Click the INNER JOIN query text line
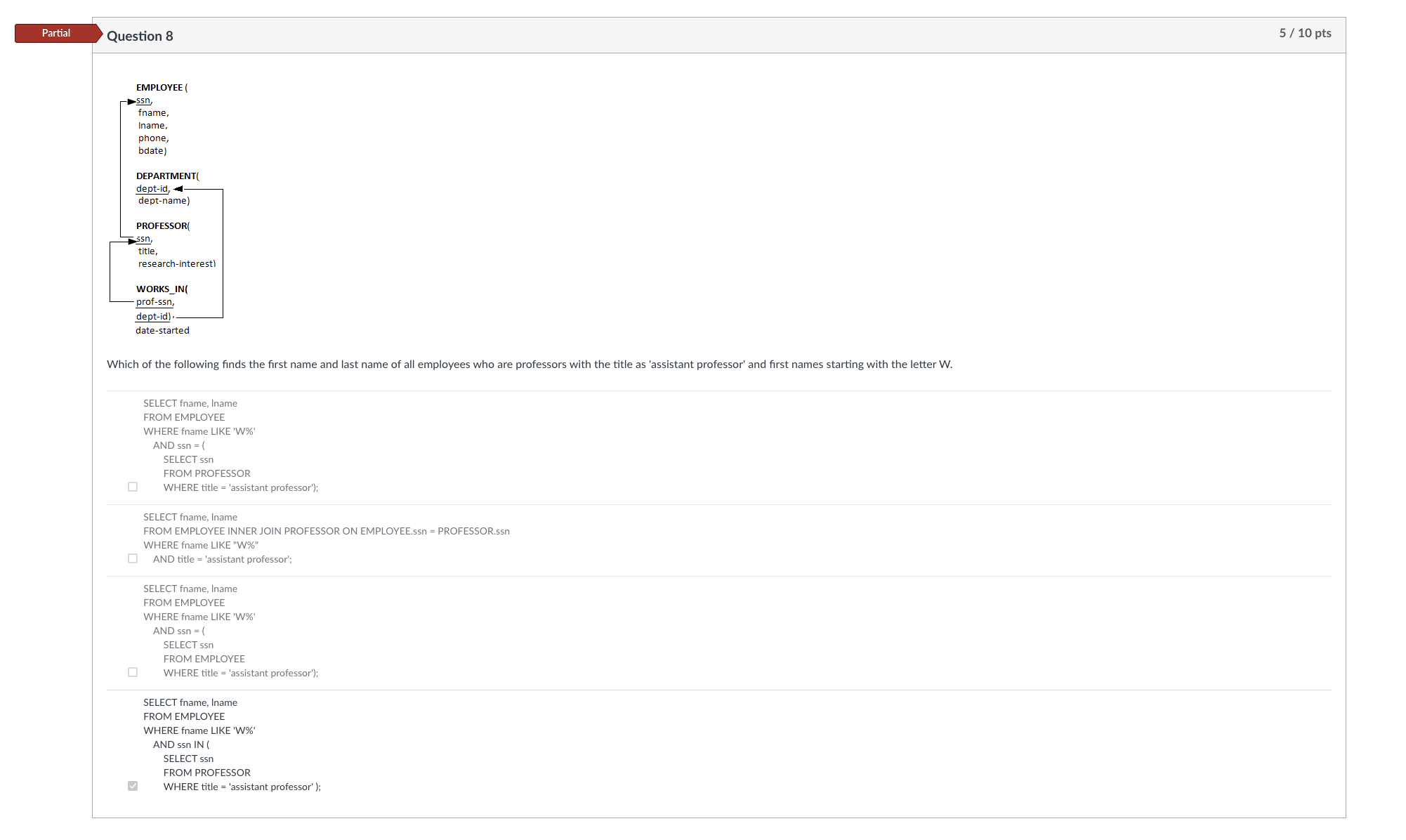The width and height of the screenshot is (1406, 840). [x=326, y=531]
